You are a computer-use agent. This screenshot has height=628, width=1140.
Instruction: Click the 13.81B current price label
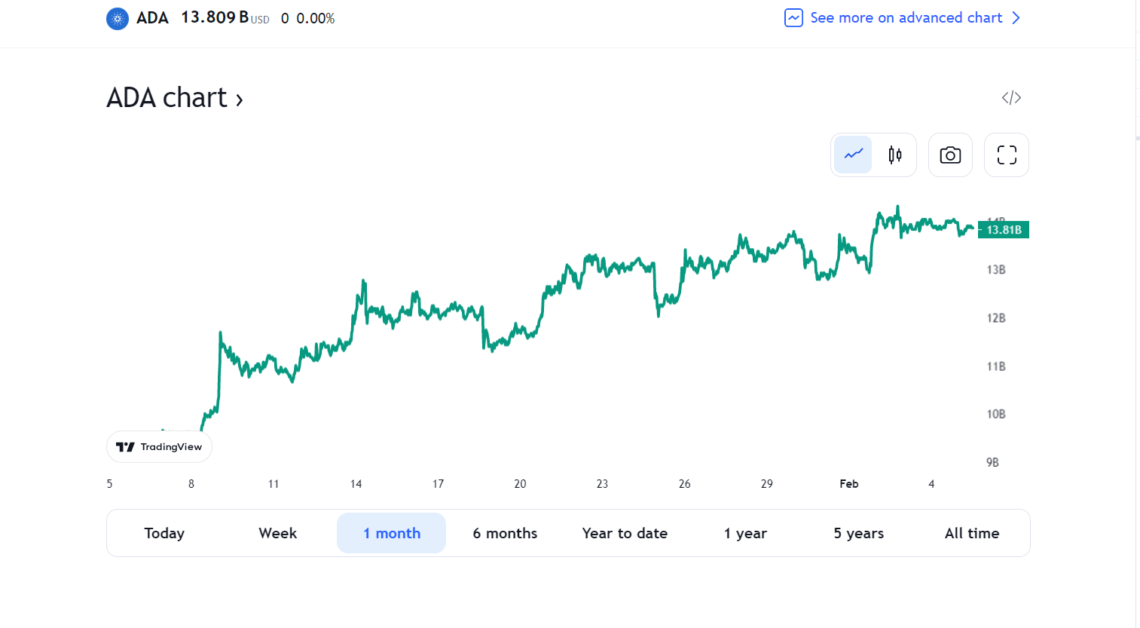1003,230
